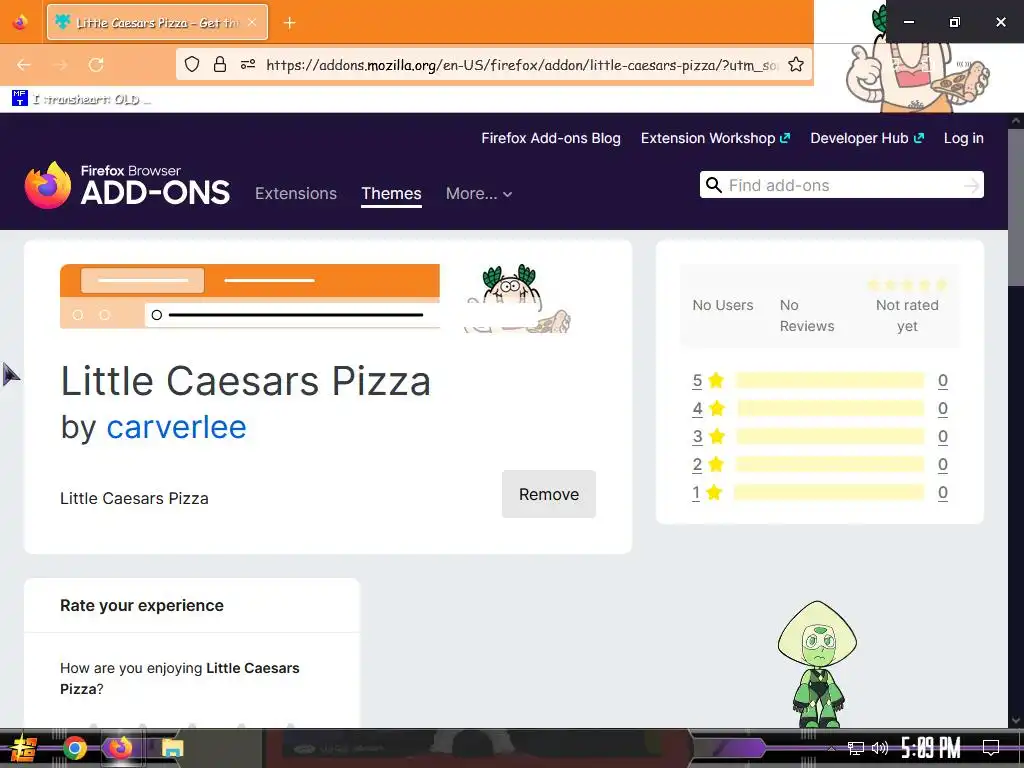The width and height of the screenshot is (1024, 768).
Task: Click the 5-star rating bar
Action: (x=830, y=380)
